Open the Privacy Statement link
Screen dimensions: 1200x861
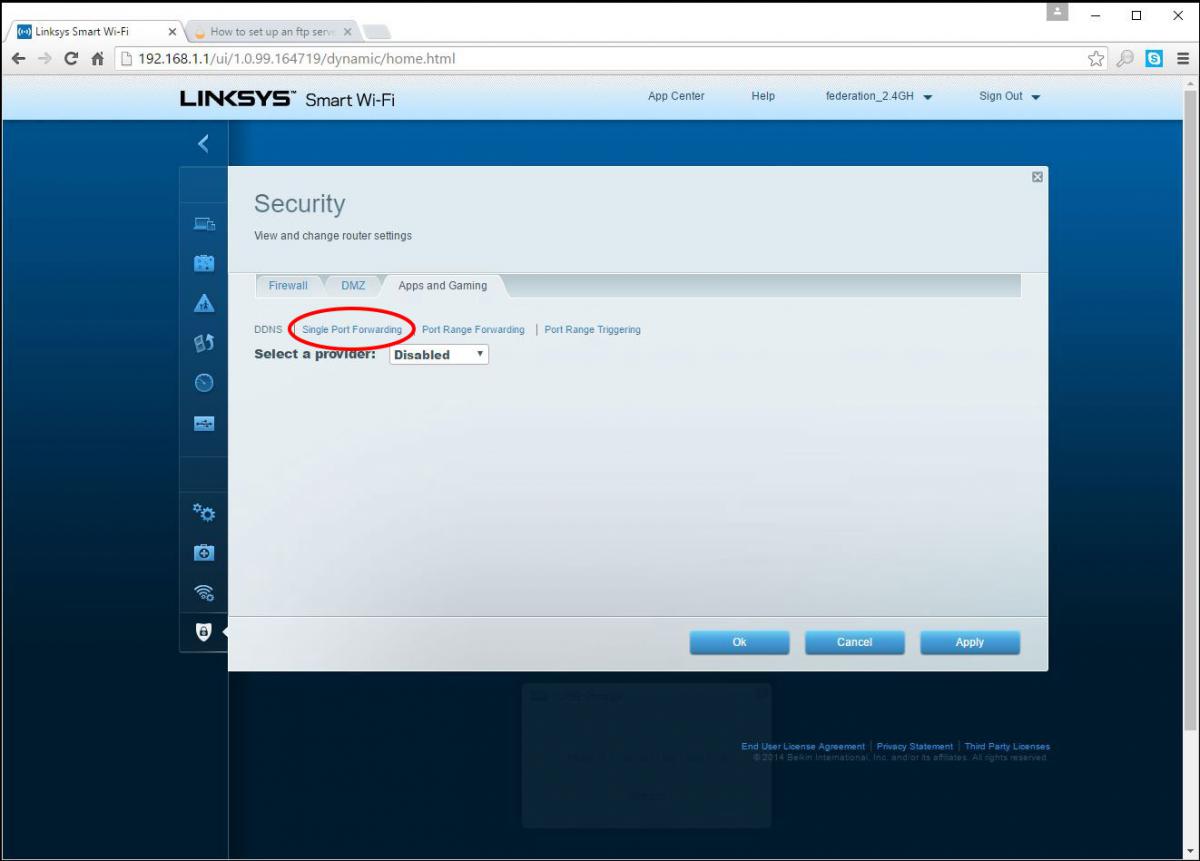pyautogui.click(x=915, y=747)
